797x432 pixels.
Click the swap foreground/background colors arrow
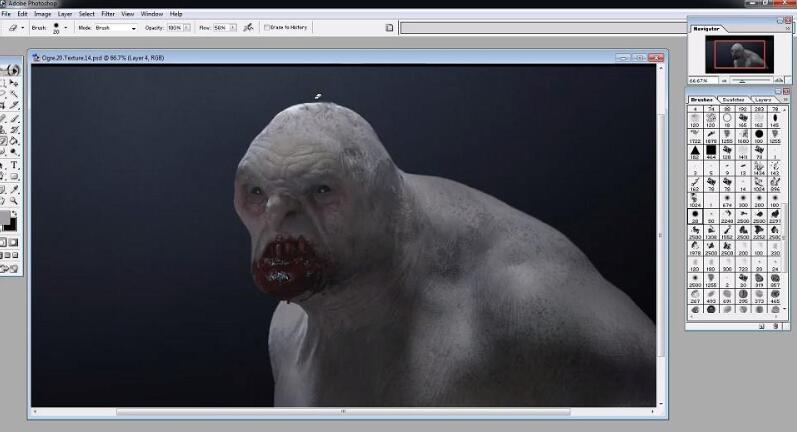(x=14, y=213)
